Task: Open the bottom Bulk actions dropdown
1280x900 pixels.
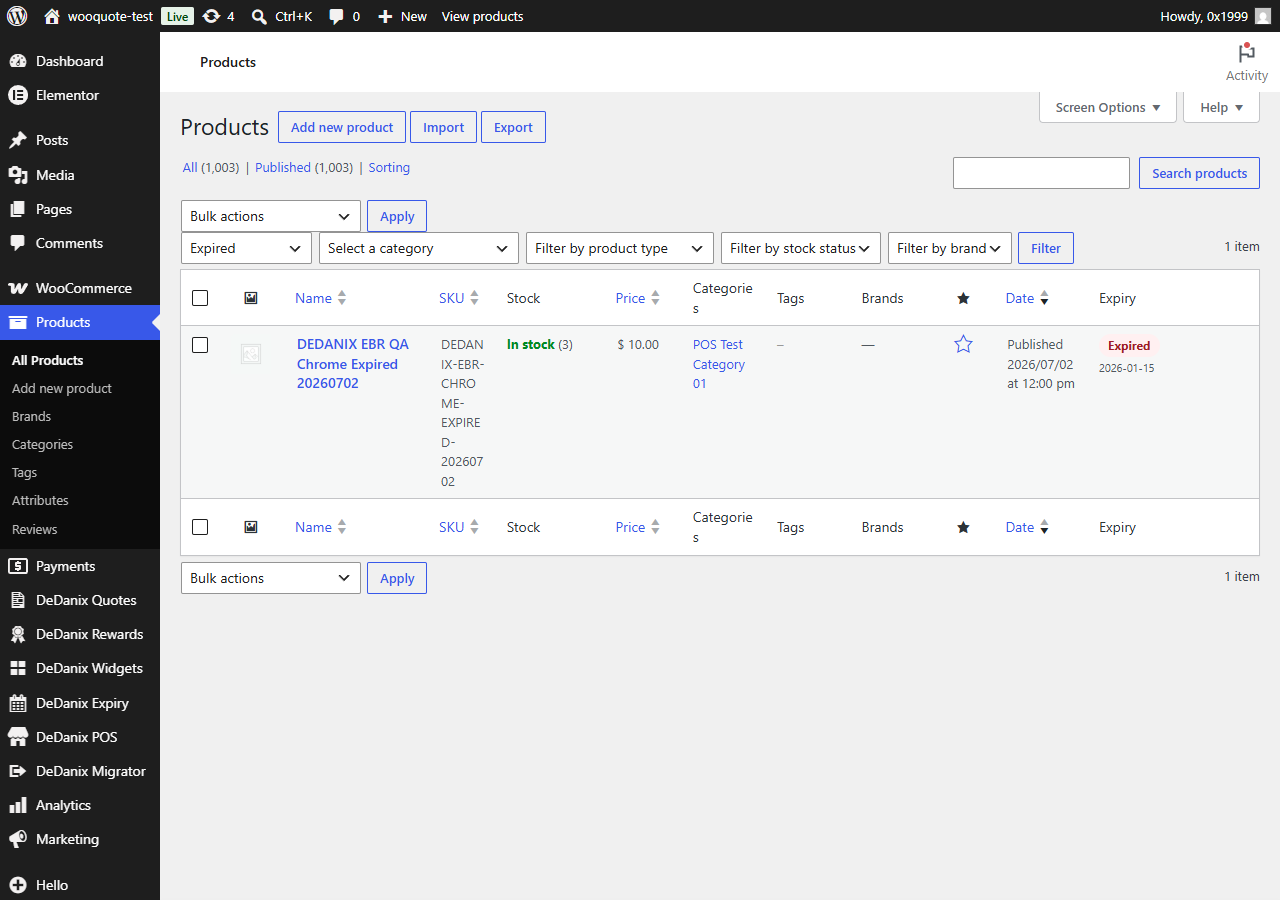Action: [271, 578]
